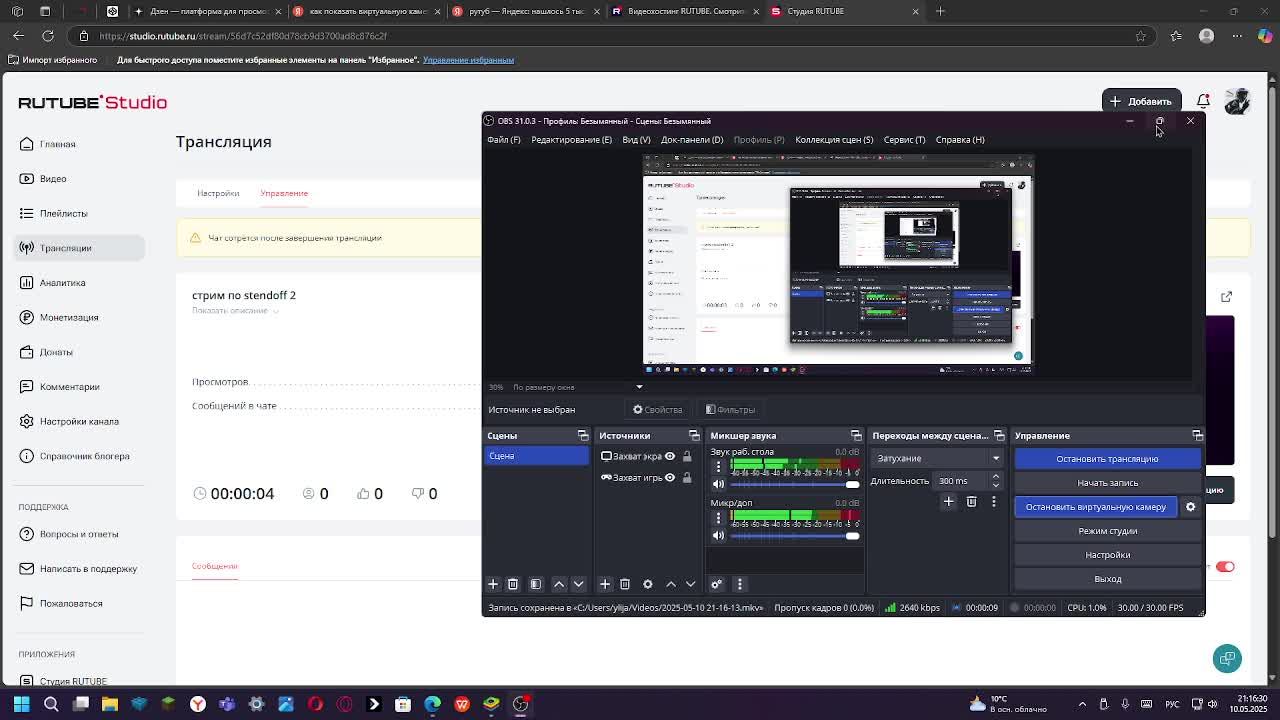Open Управление избранным link in favorites bar

(468, 60)
